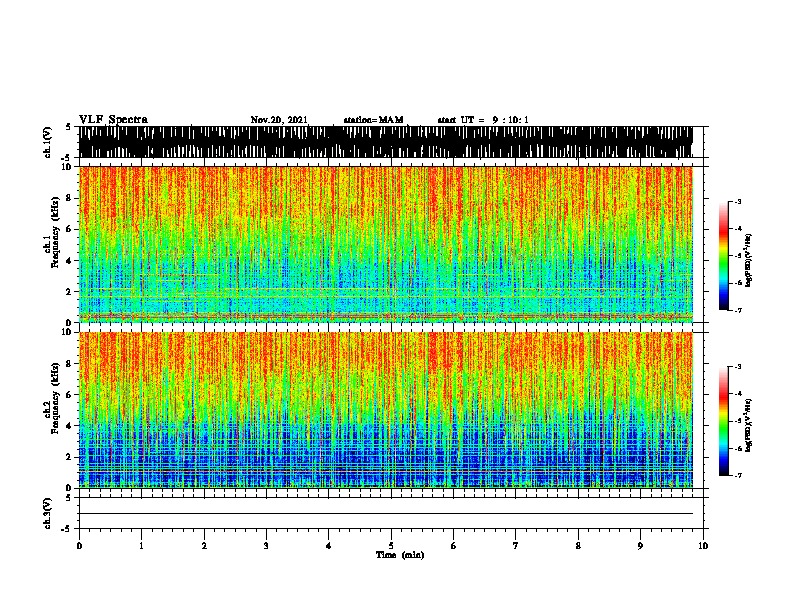
Task: Click the flat line in ch.3 panel
Action: coord(385,514)
